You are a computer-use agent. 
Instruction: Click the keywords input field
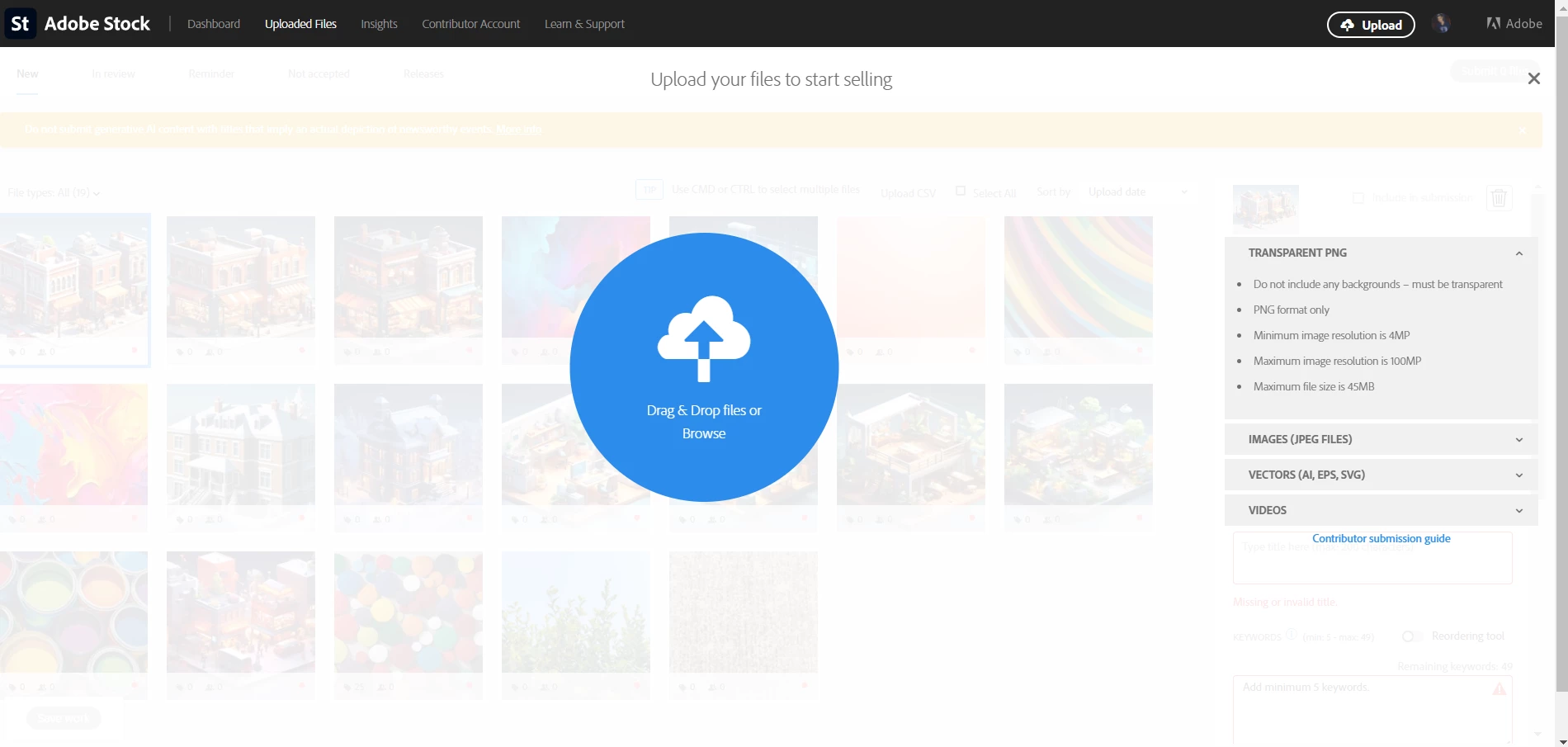1372,711
